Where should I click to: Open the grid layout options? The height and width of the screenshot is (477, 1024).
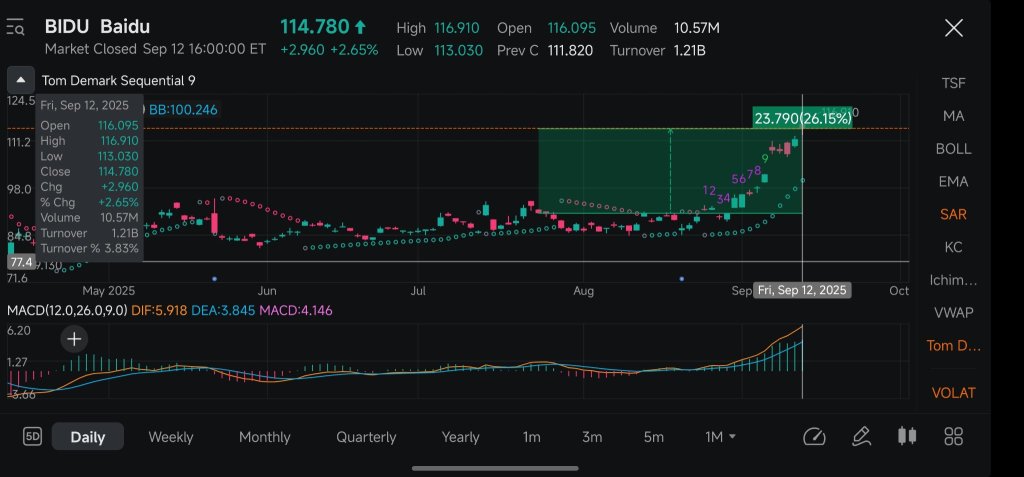pos(954,436)
